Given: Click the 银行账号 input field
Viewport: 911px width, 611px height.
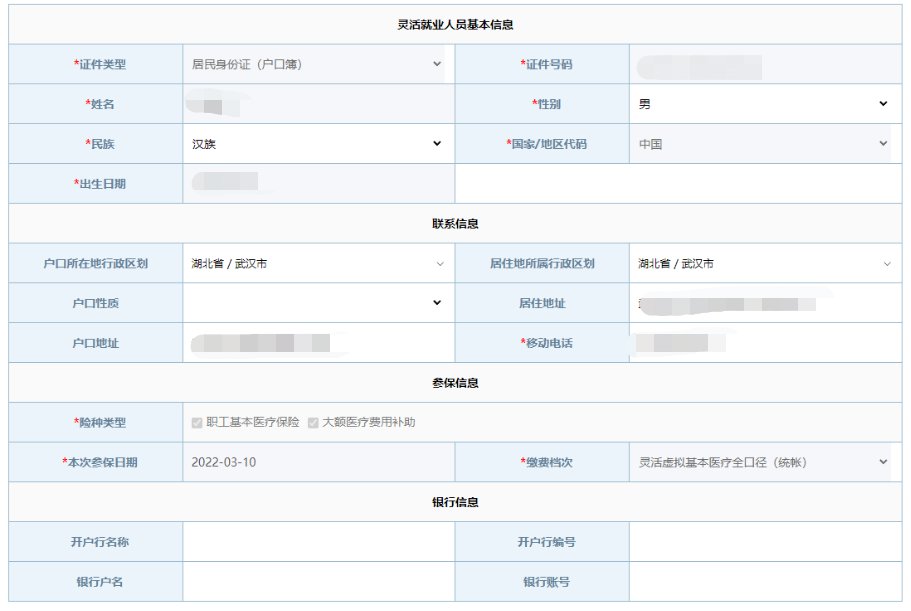Looking at the screenshot, I should 763,581.
